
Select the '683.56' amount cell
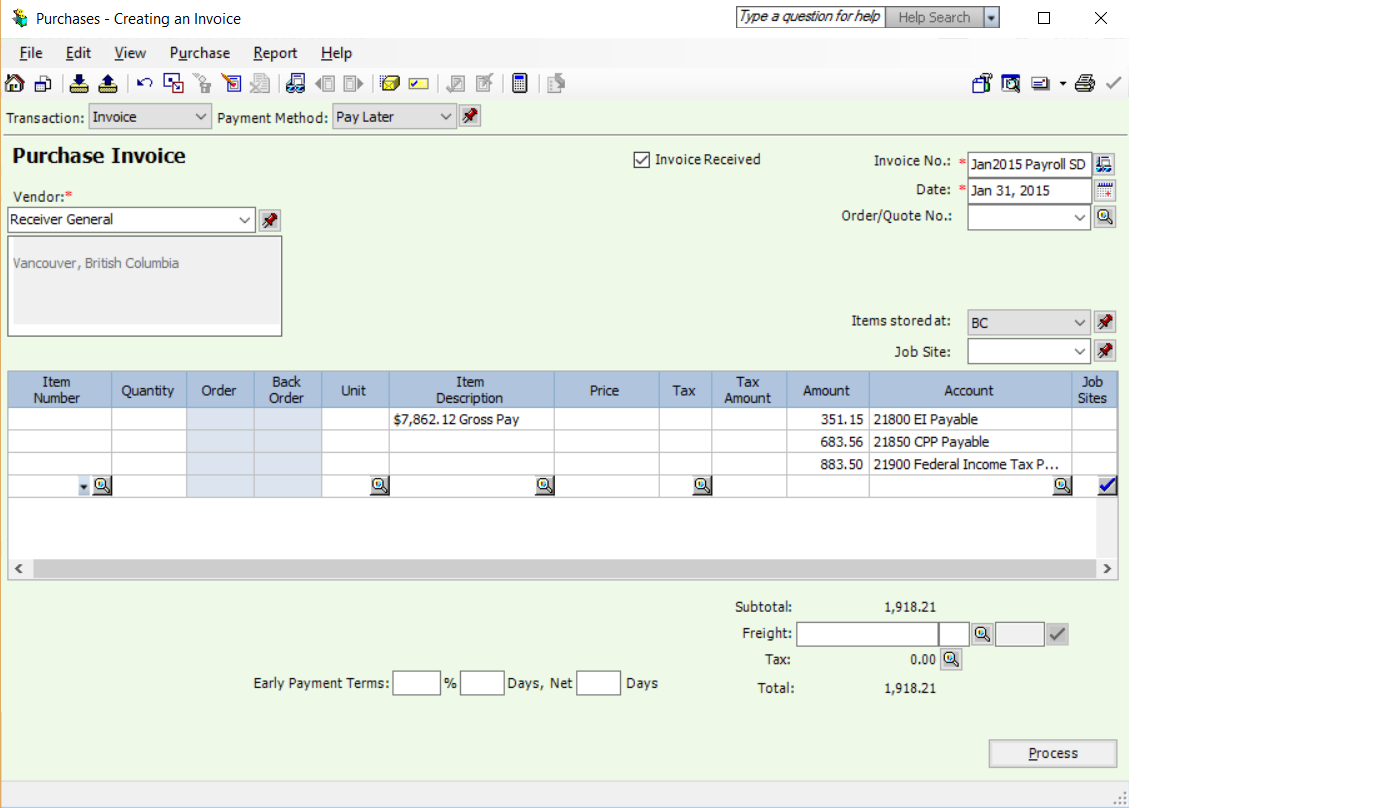coord(827,442)
